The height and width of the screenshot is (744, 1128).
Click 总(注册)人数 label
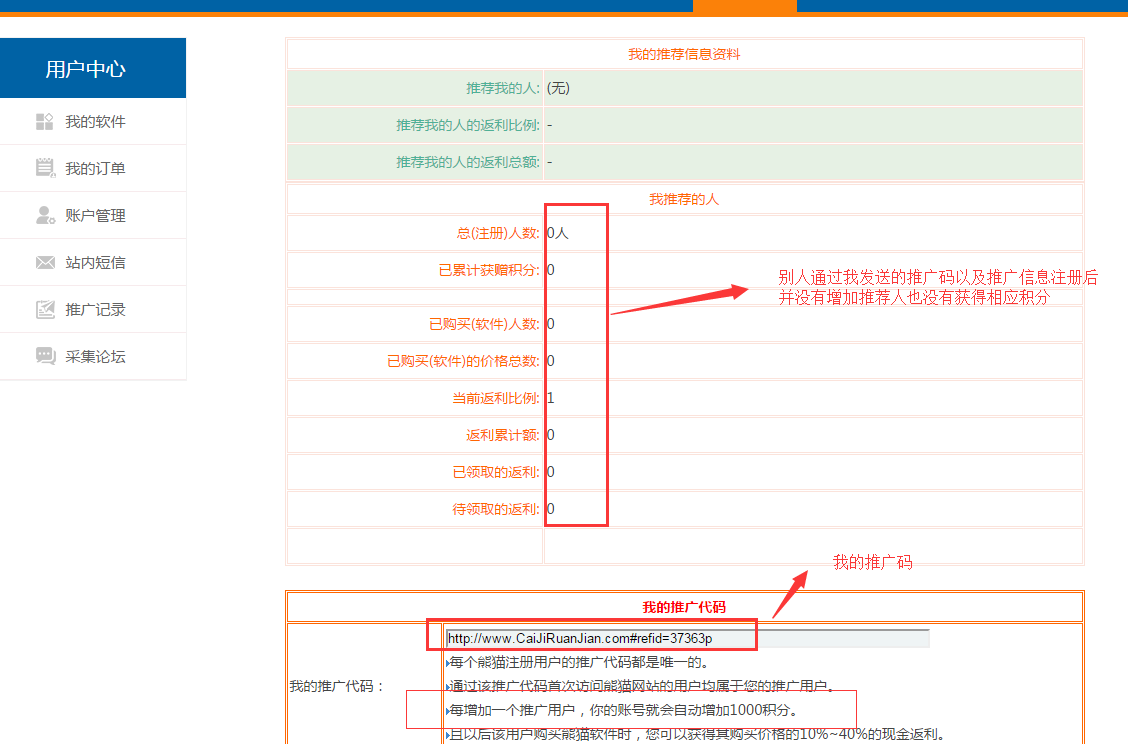click(498, 233)
